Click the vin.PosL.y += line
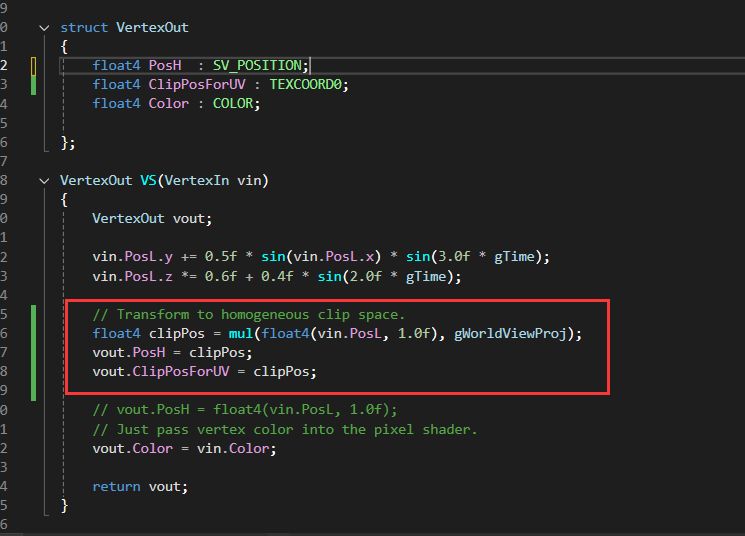The width and height of the screenshot is (745, 536). click(x=321, y=257)
